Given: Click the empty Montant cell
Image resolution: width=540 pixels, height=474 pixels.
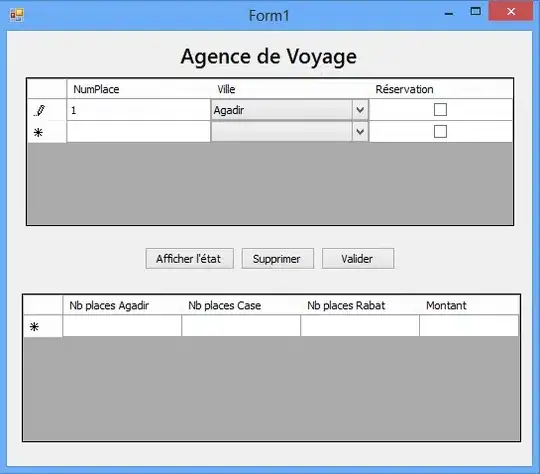Looking at the screenshot, I should (469, 326).
